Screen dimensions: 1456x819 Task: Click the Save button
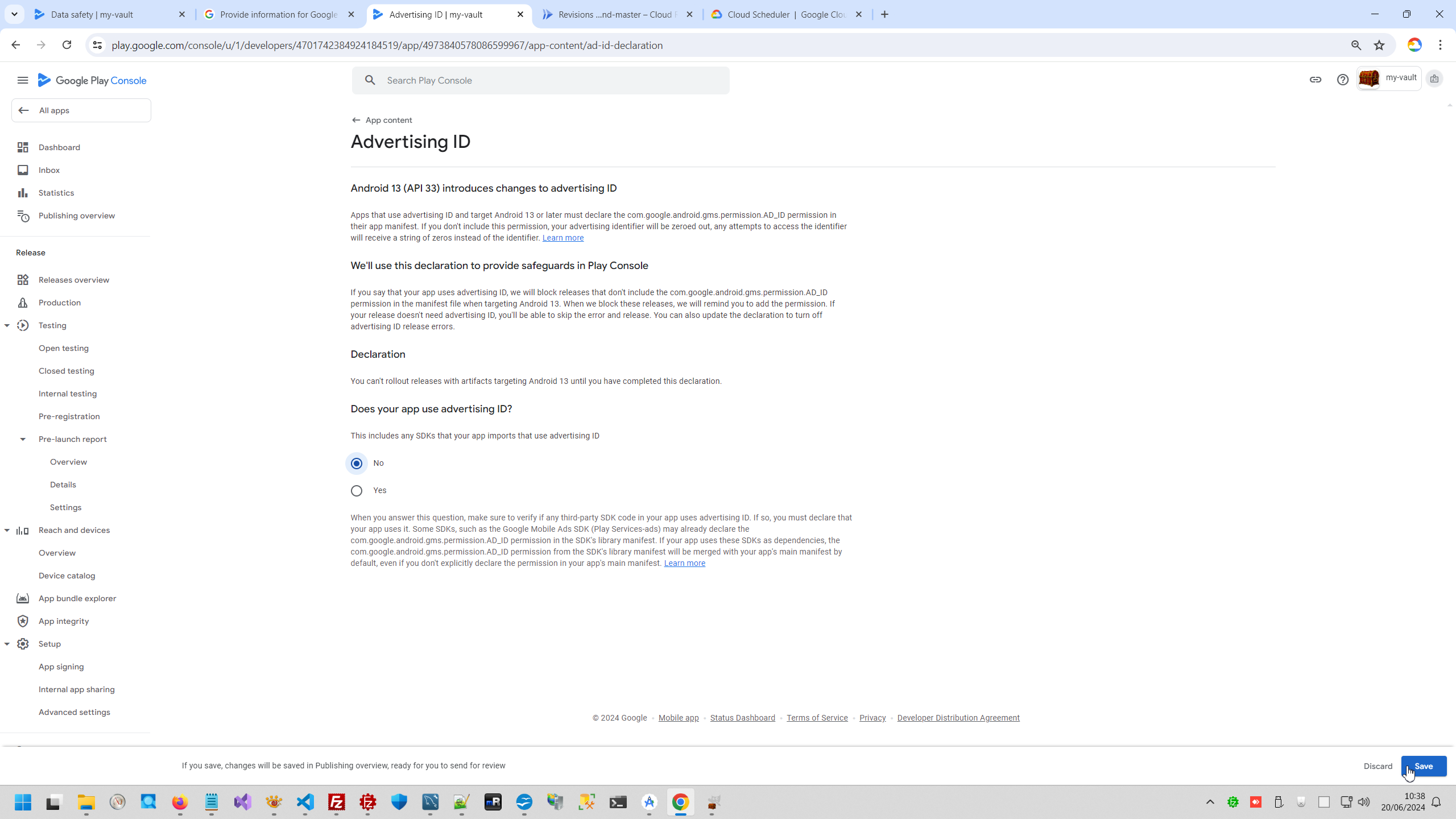pyautogui.click(x=1423, y=766)
